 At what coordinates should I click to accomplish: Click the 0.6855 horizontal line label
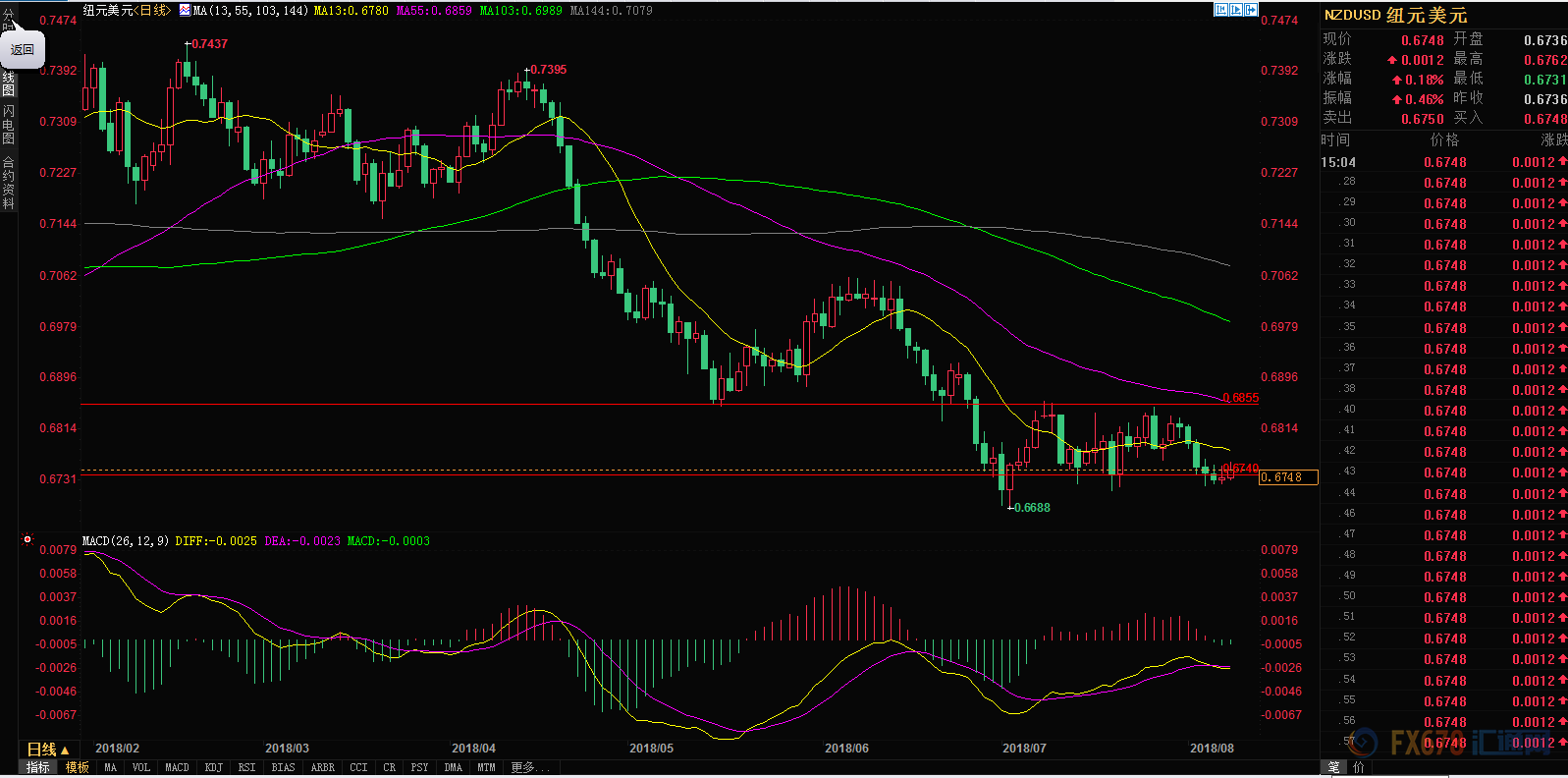1241,398
